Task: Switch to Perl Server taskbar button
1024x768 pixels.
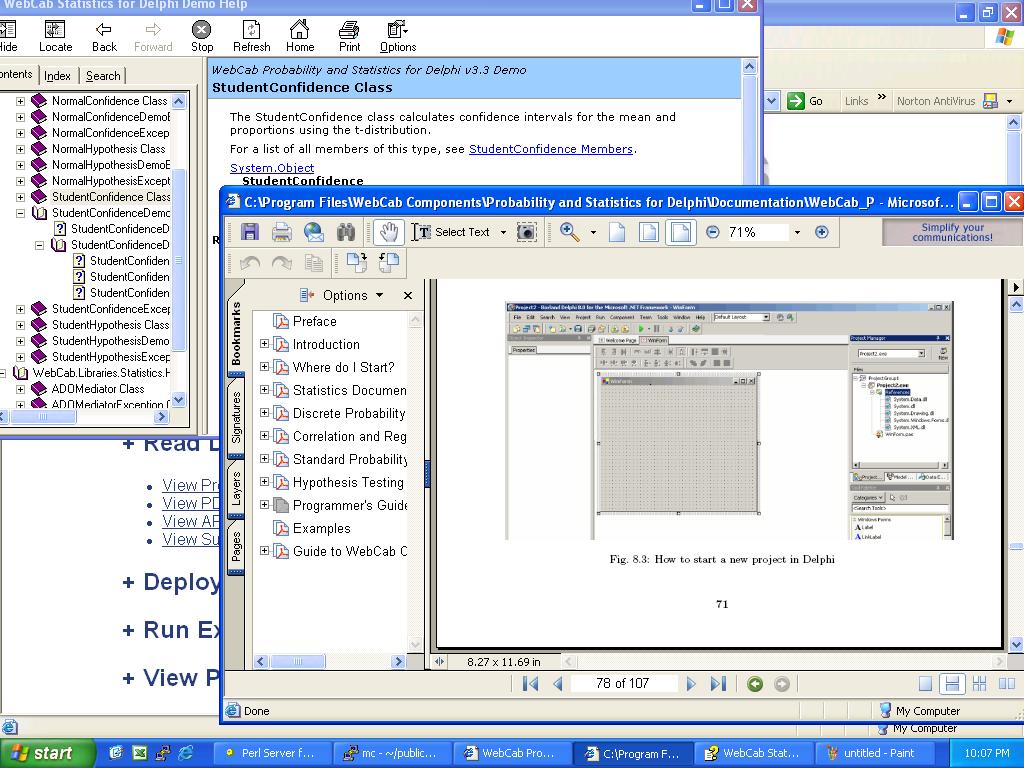Action: (272, 753)
